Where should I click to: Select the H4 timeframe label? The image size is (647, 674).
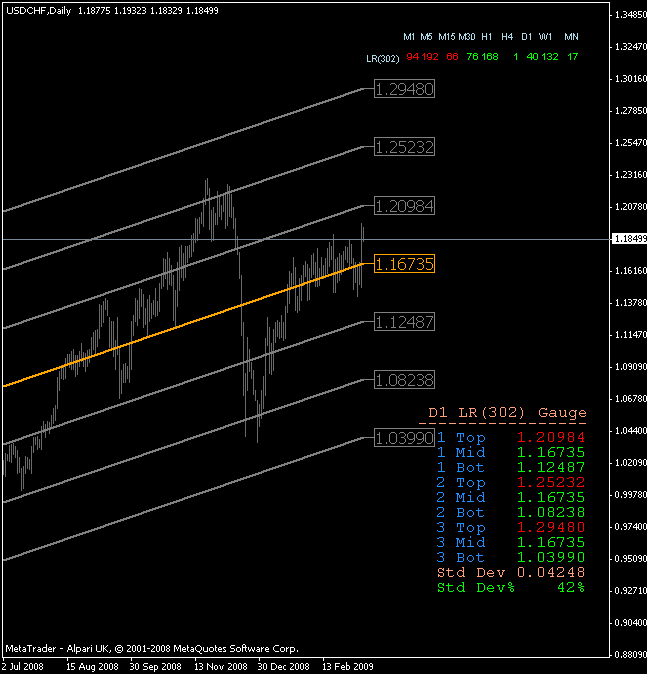(507, 37)
